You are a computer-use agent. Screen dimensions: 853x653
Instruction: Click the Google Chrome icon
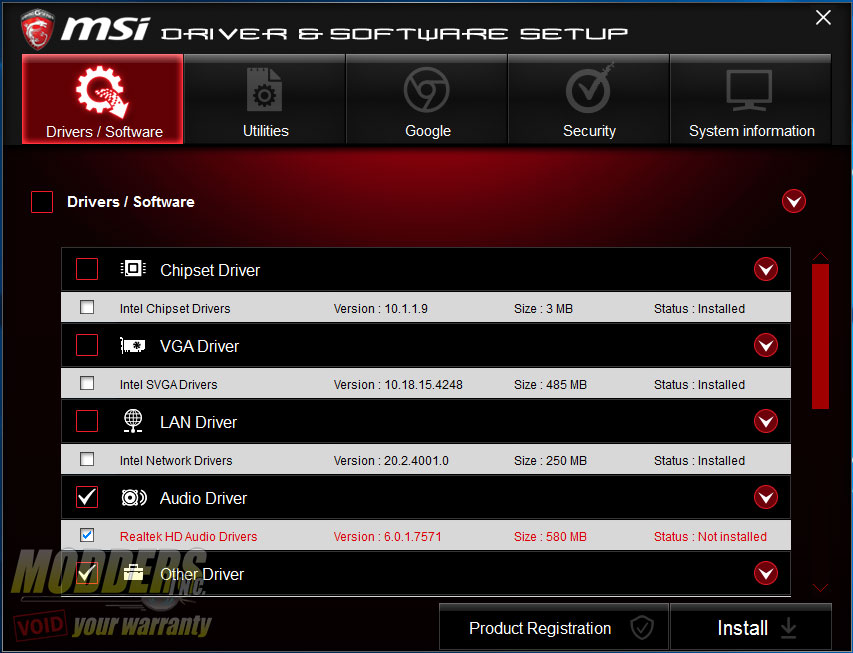point(426,89)
